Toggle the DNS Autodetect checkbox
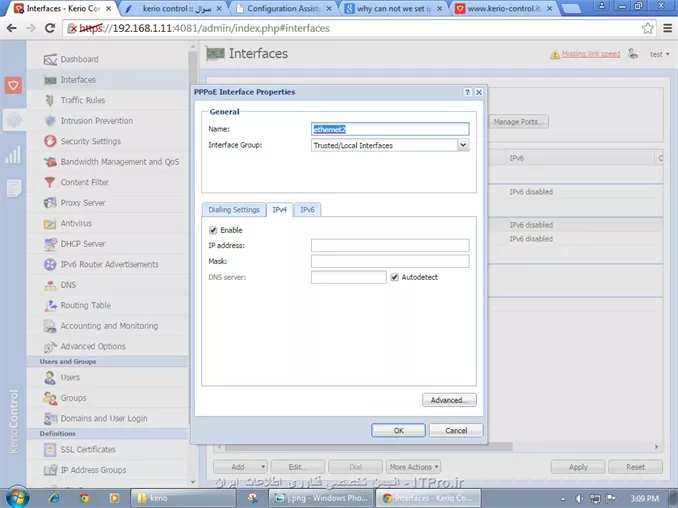 click(394, 277)
